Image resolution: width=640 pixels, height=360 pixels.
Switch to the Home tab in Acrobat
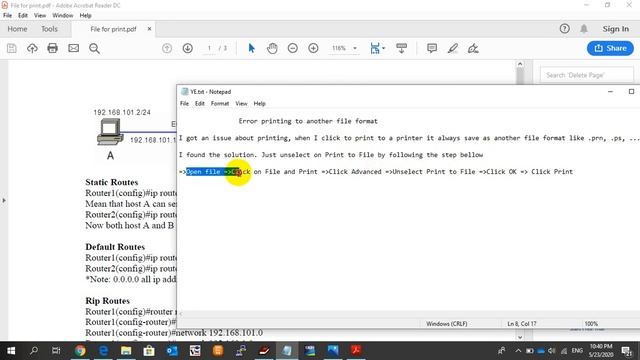(x=17, y=29)
